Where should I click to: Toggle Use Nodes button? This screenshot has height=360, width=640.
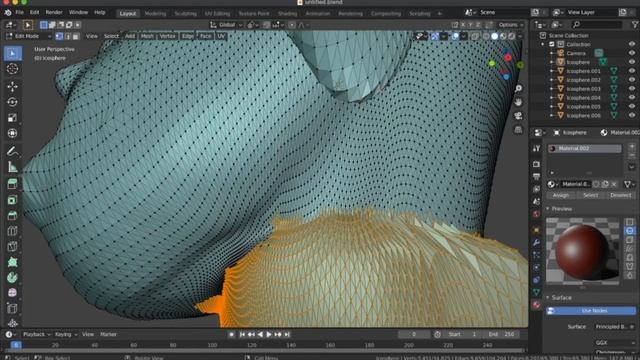coord(591,311)
